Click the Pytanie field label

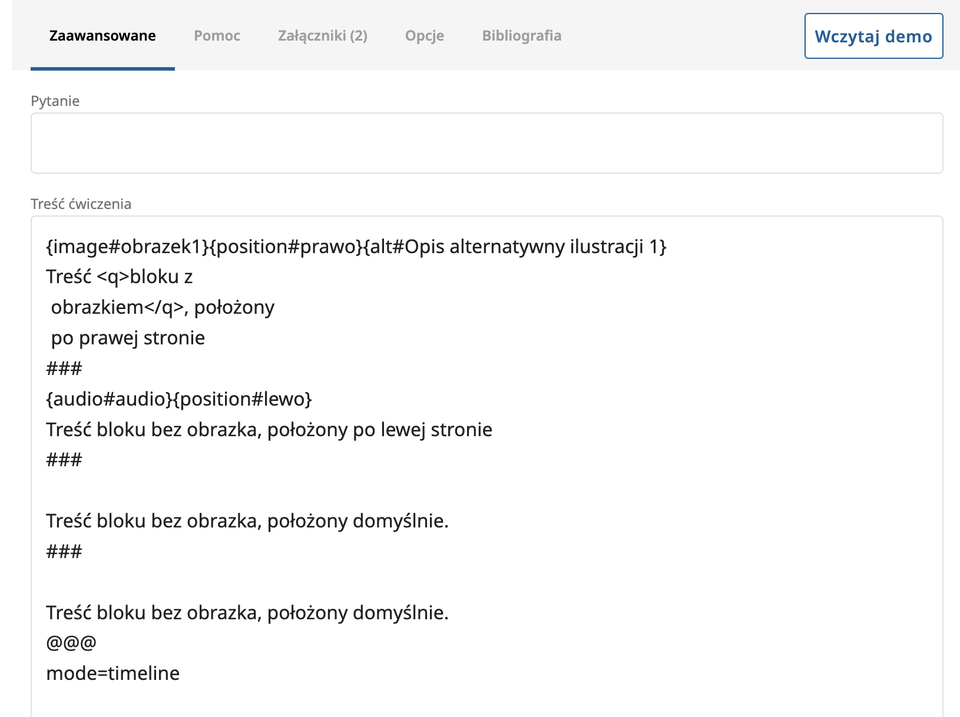(x=55, y=101)
